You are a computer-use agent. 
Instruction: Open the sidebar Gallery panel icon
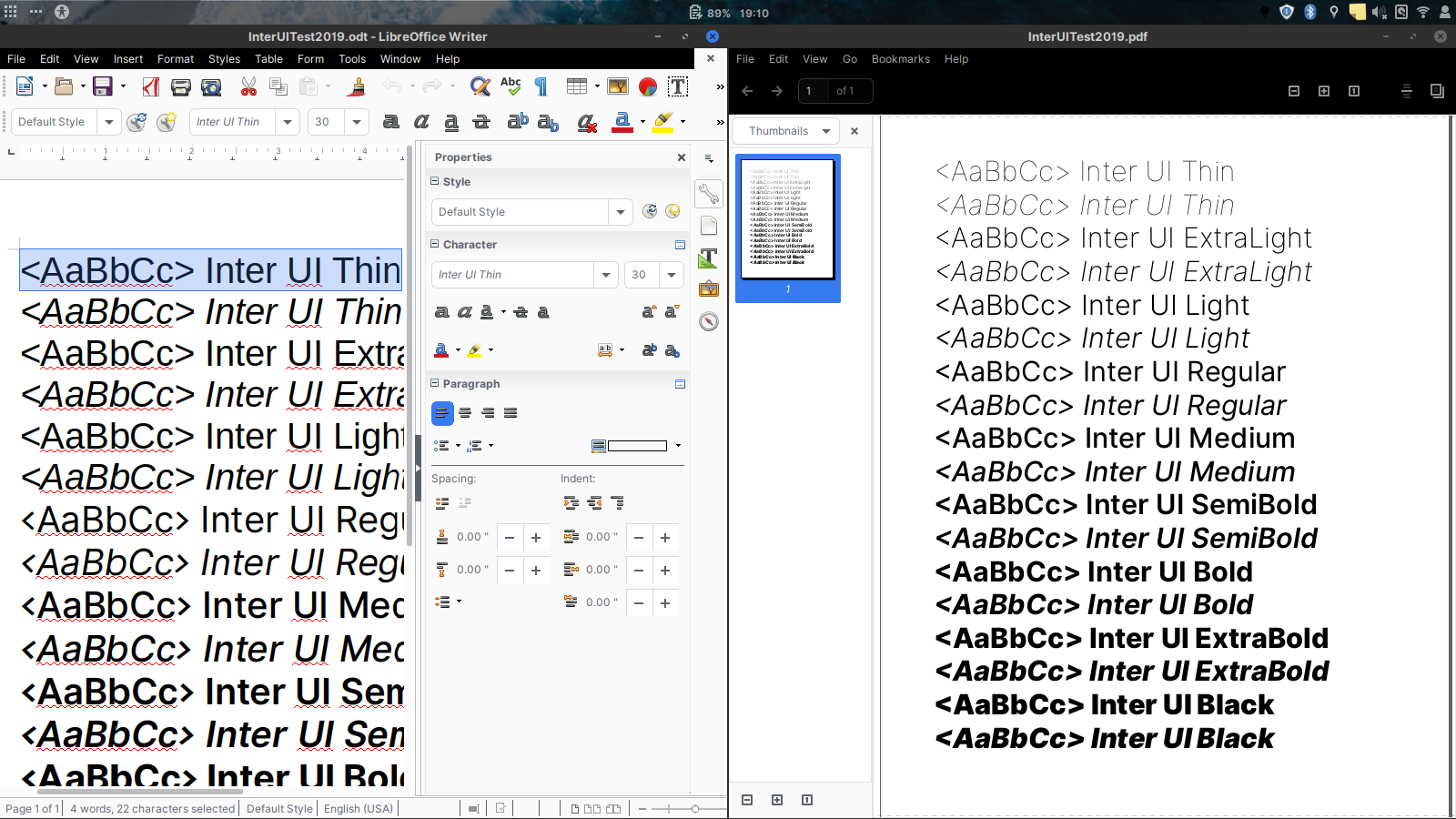pos(709,289)
